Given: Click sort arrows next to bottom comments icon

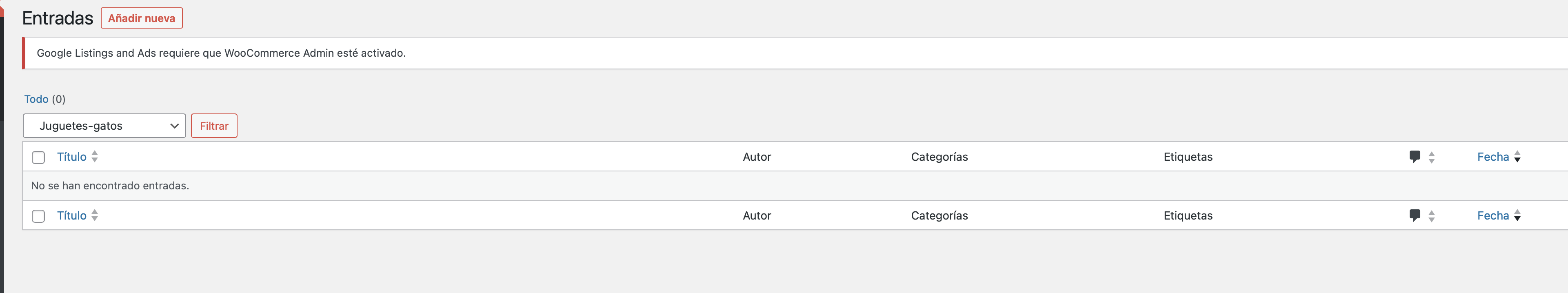Looking at the screenshot, I should pos(1431,215).
